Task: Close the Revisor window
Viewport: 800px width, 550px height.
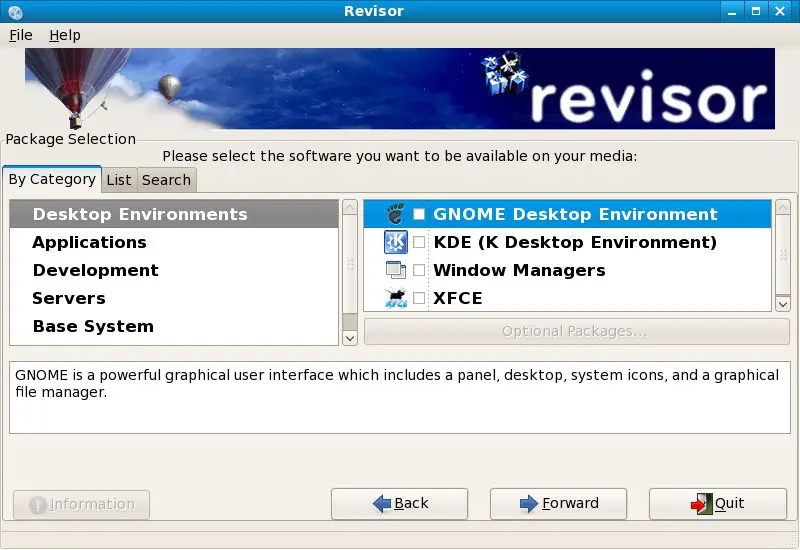Action: tap(780, 11)
